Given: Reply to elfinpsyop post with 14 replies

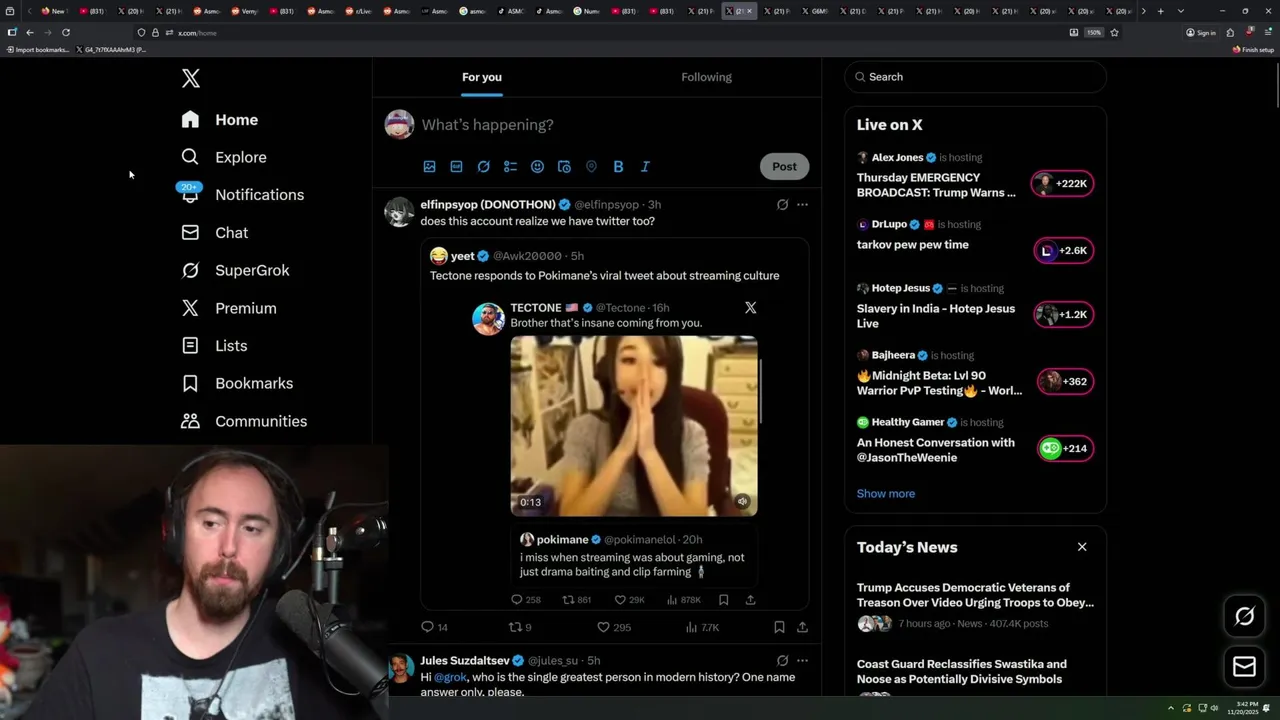Looking at the screenshot, I should pos(434,627).
